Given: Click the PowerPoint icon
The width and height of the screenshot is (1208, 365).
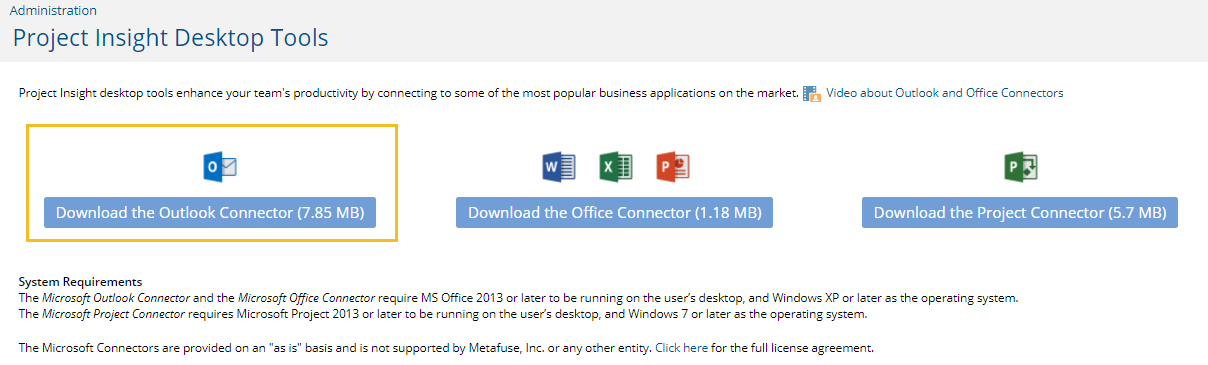Looking at the screenshot, I should [x=673, y=167].
